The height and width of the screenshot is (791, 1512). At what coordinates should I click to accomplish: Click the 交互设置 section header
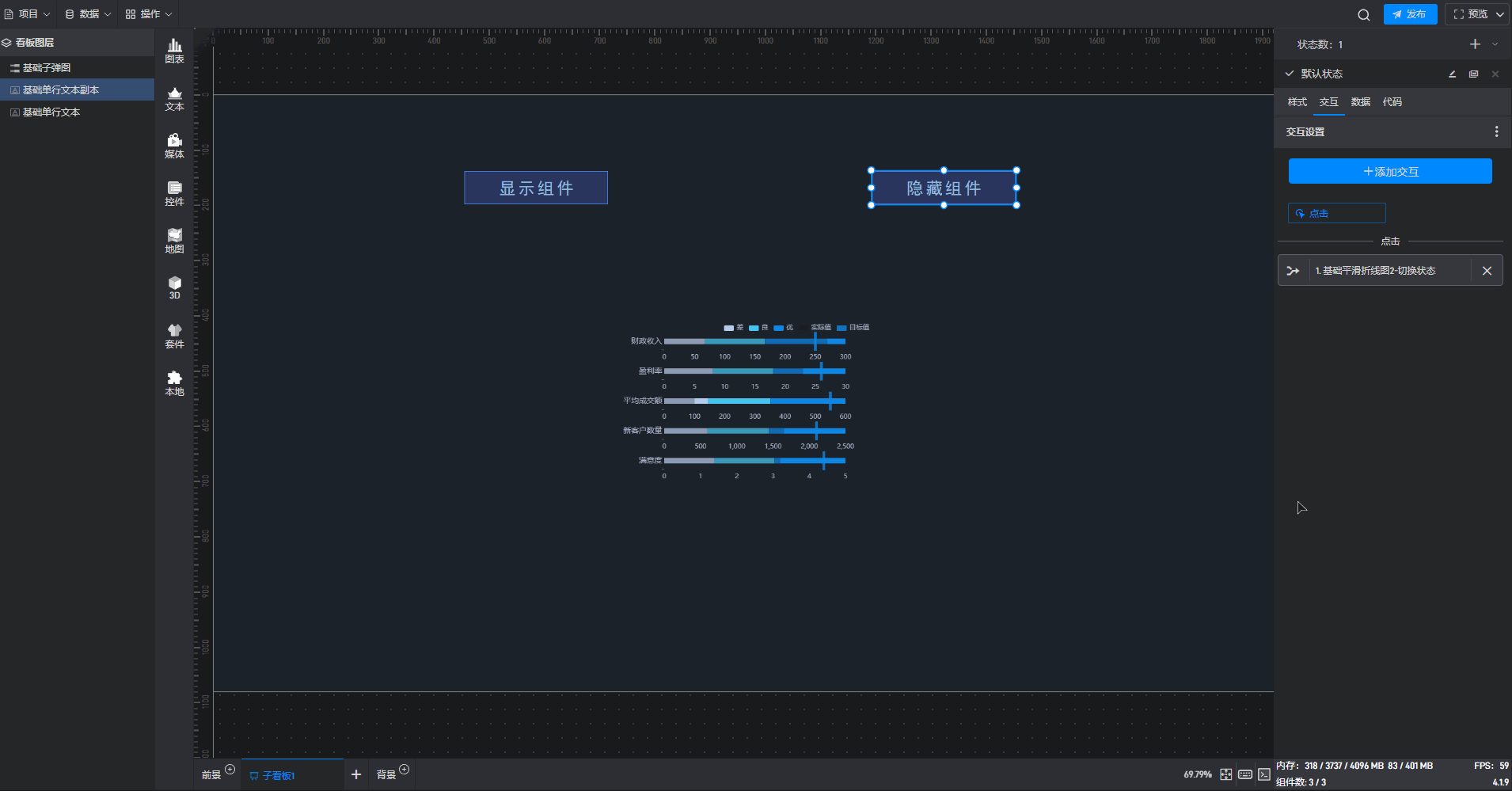1392,131
